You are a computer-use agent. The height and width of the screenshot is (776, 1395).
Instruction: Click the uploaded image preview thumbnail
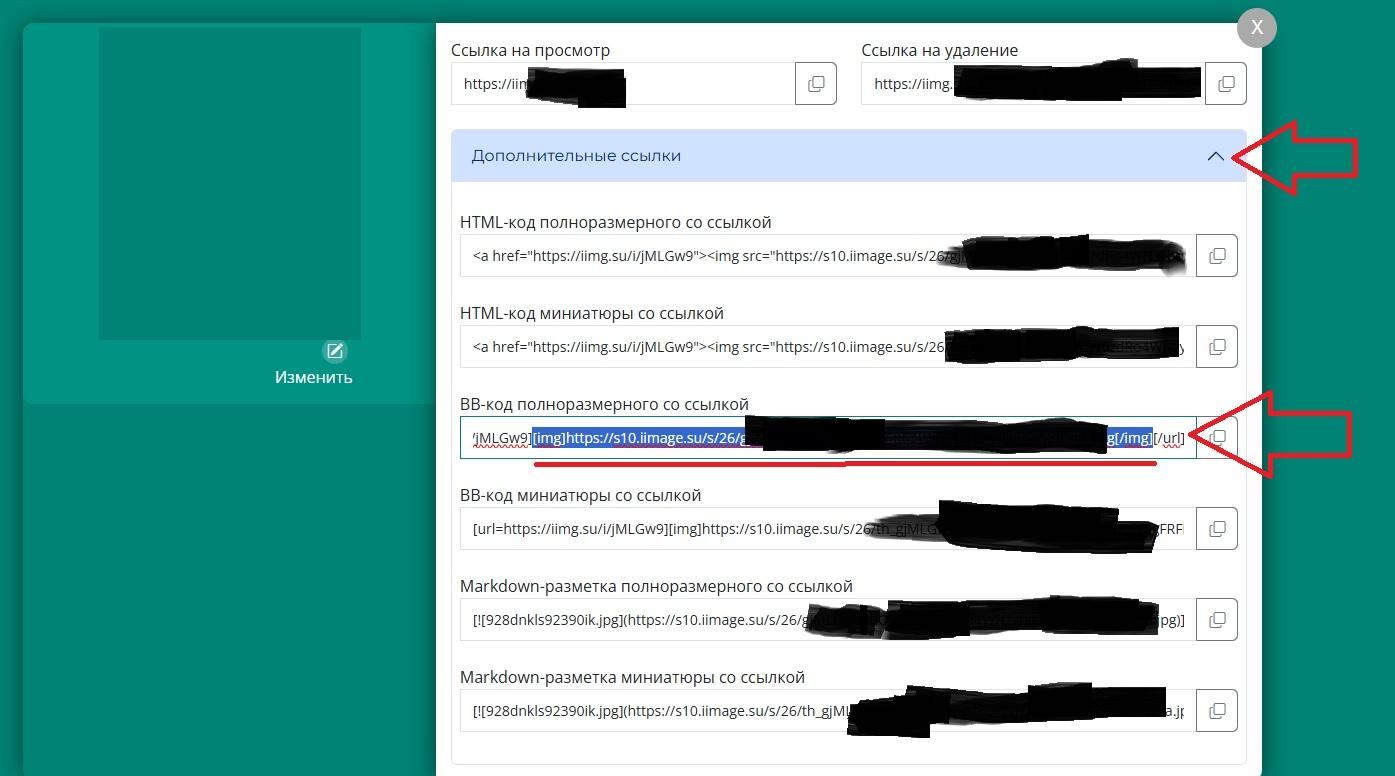point(230,183)
